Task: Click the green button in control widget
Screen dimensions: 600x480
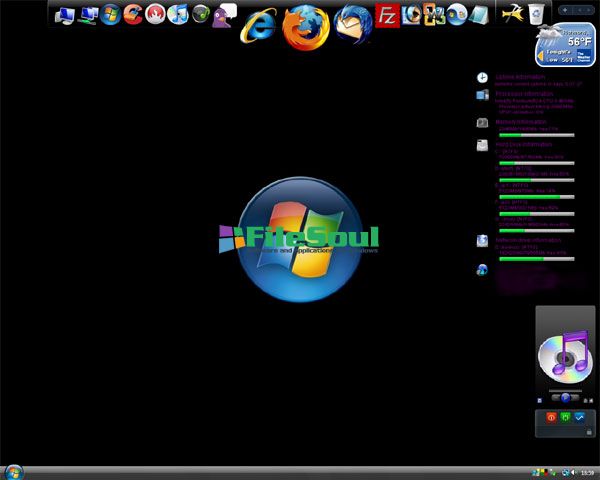Action: click(565, 416)
